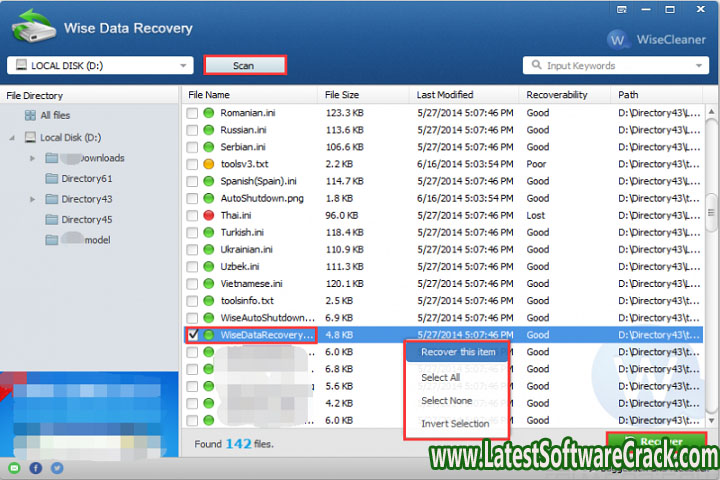Viewport: 720px width, 480px height.
Task: Choose Invert Selection from context menu
Action: click(455, 424)
